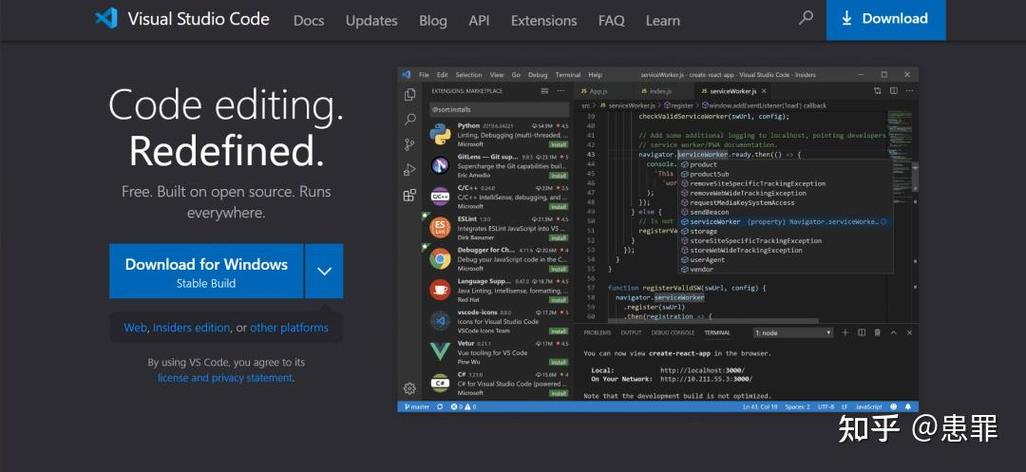Open the terminal '1: node' dropdown
The width and height of the screenshot is (1026, 472).
(793, 333)
